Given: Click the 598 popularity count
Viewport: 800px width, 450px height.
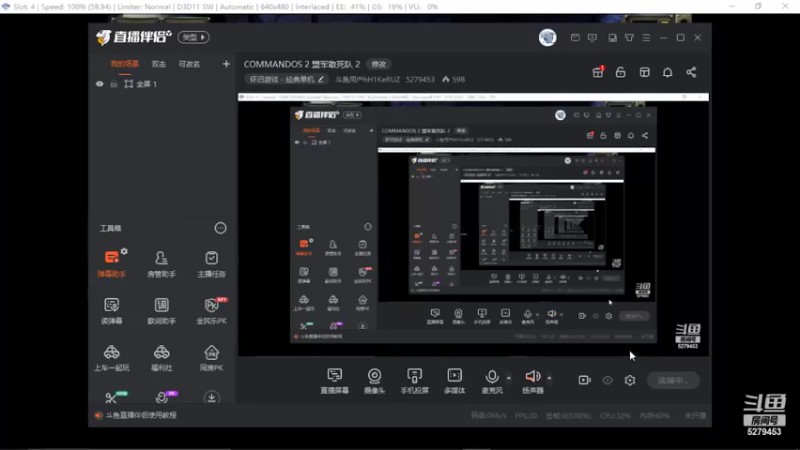Looking at the screenshot, I should (454, 80).
